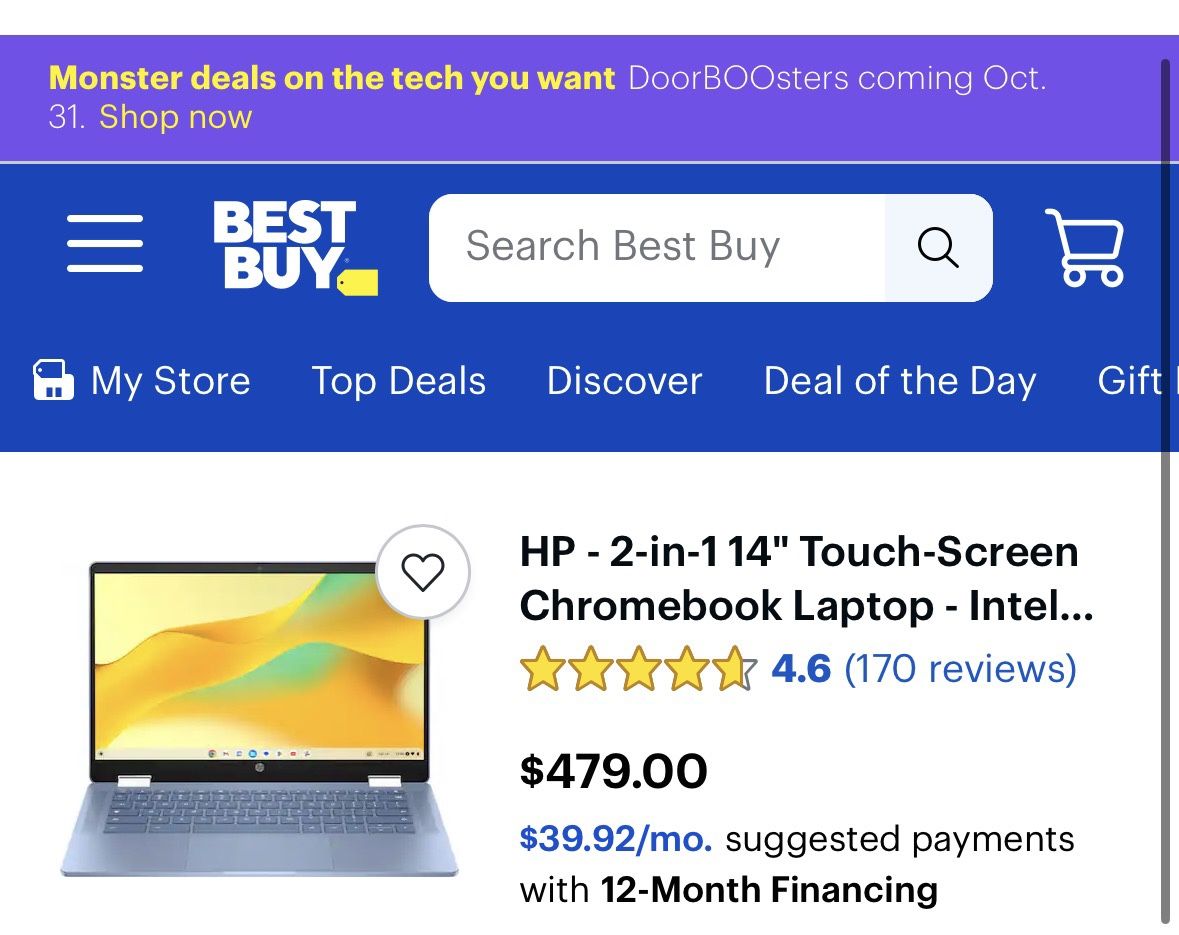Click the yellow price tag on the logo

coord(356,280)
